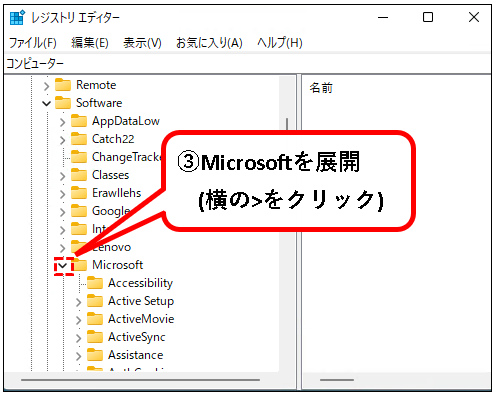Expand the Active Setup key
This screenshot has width=496, height=397.
[78, 302]
